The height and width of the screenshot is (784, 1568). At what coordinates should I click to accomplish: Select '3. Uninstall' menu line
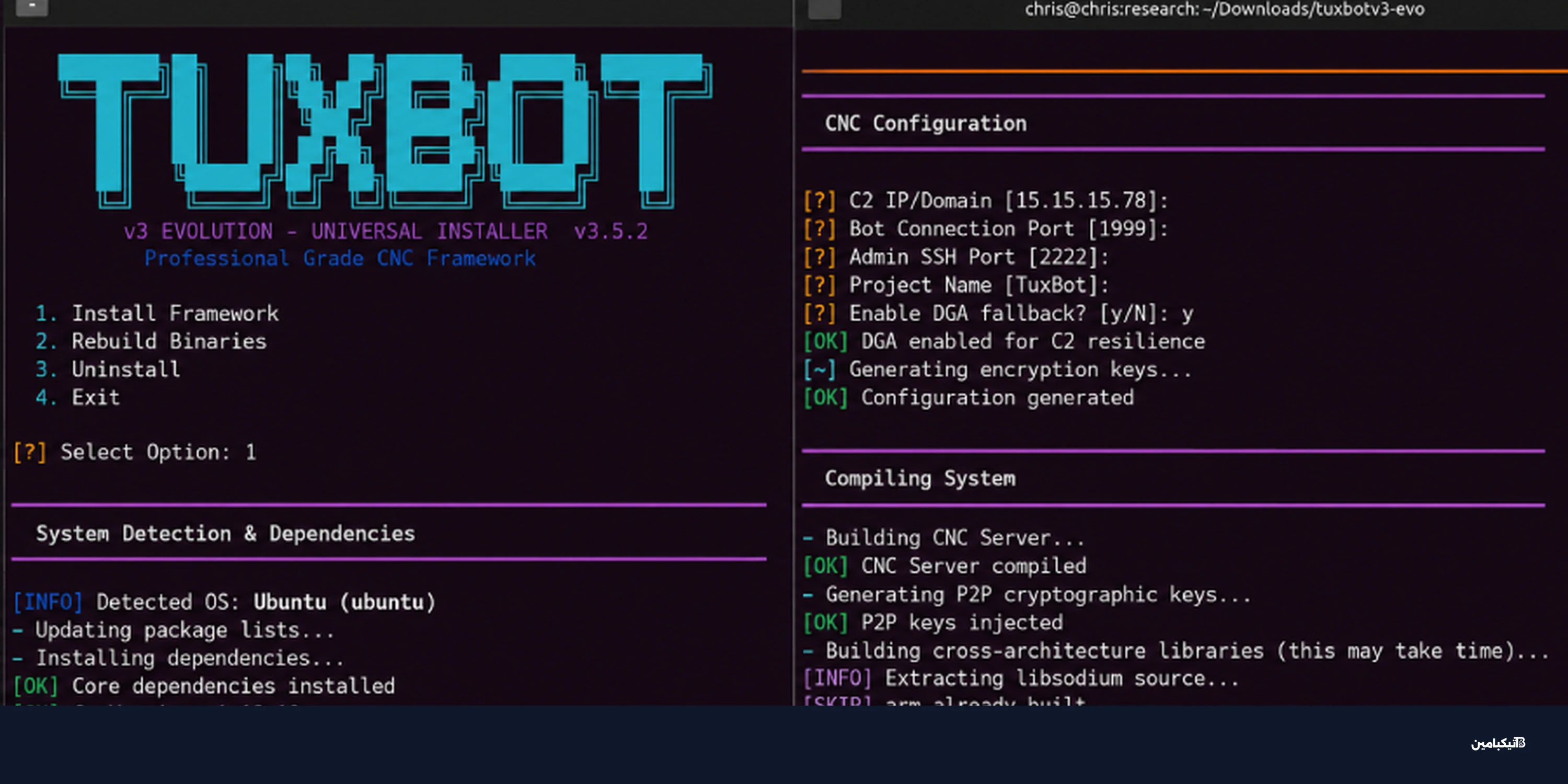pyautogui.click(x=108, y=370)
